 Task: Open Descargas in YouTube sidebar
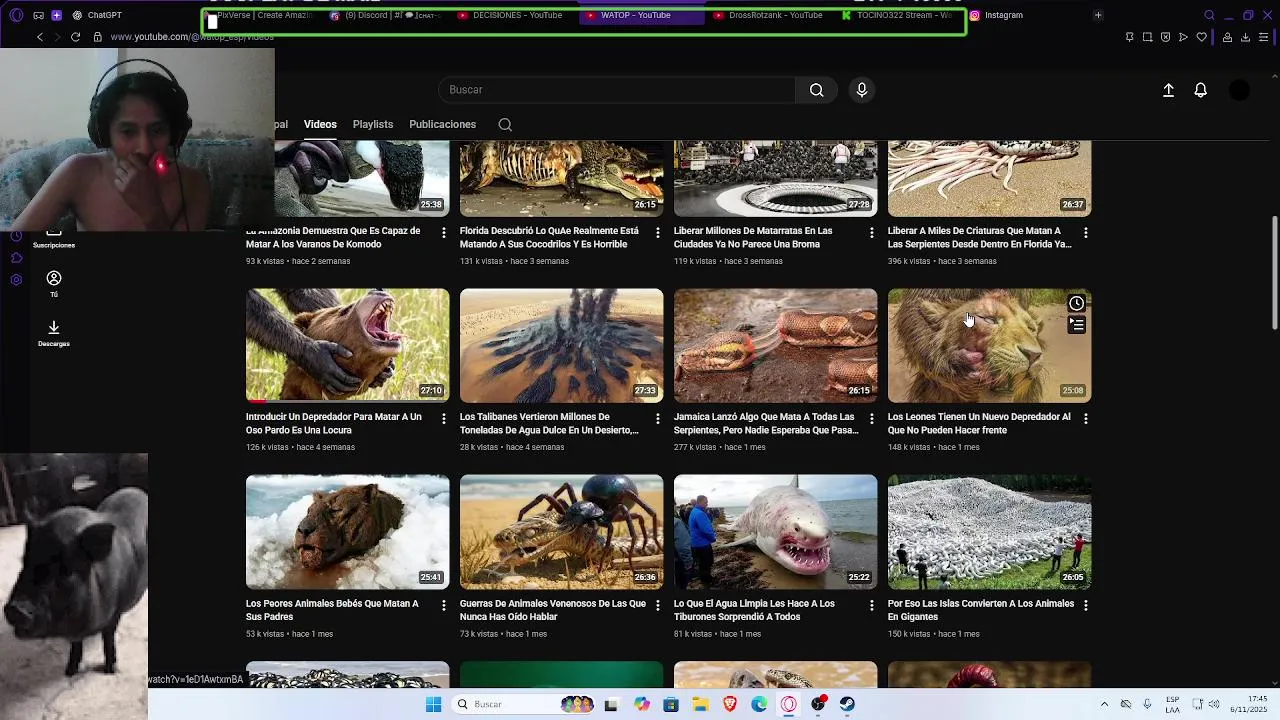pyautogui.click(x=54, y=334)
